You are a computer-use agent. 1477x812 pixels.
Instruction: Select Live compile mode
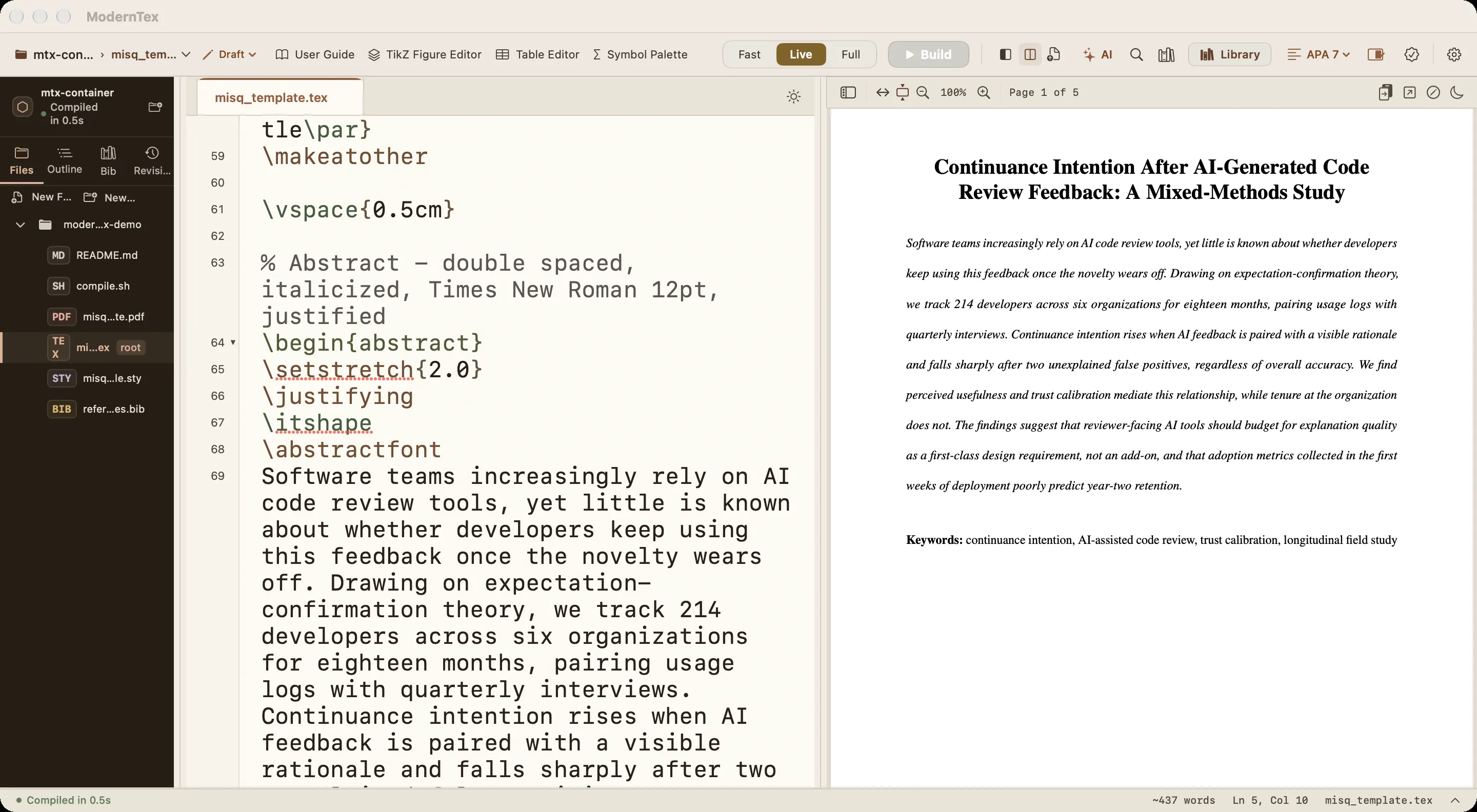point(801,54)
